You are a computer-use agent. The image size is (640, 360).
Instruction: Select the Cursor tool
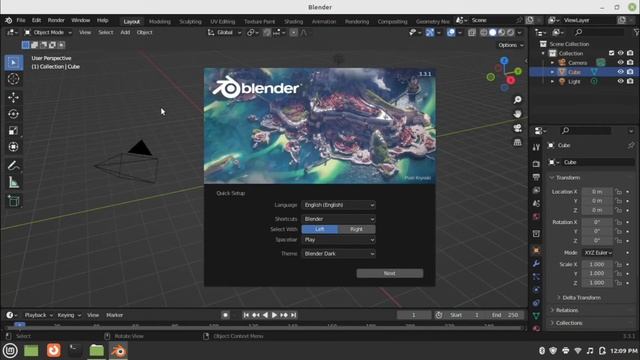click(x=13, y=79)
